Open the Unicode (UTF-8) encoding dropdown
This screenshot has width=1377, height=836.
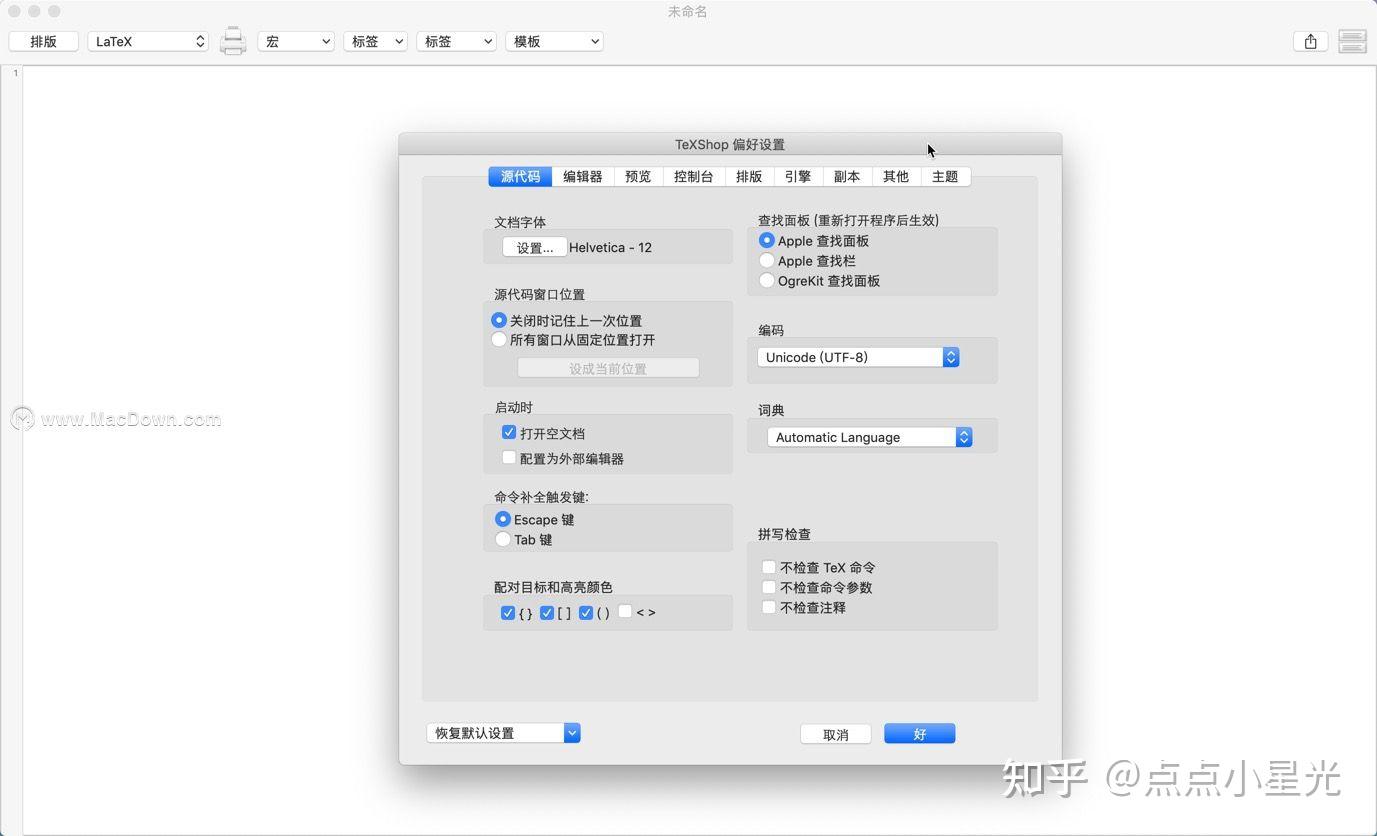pos(858,357)
